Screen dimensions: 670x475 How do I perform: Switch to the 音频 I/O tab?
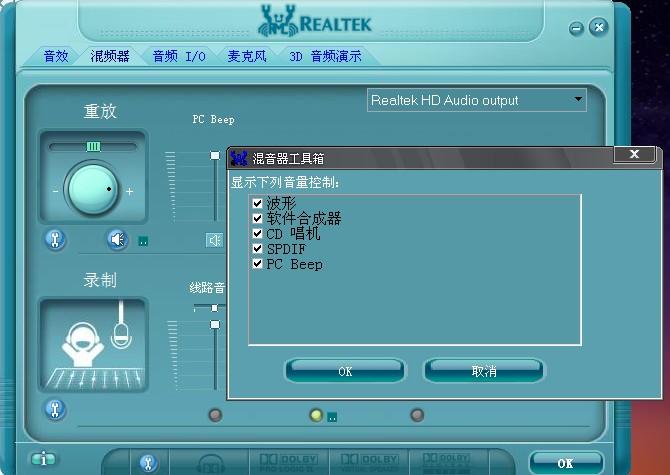tap(179, 56)
